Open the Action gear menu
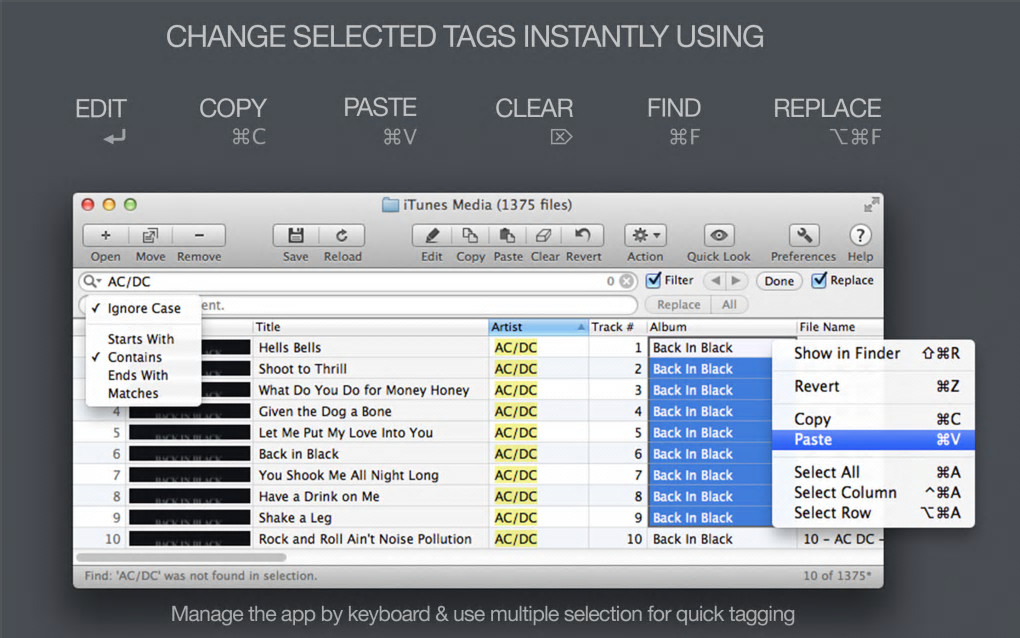Viewport: 1020px width, 638px height. [645, 235]
